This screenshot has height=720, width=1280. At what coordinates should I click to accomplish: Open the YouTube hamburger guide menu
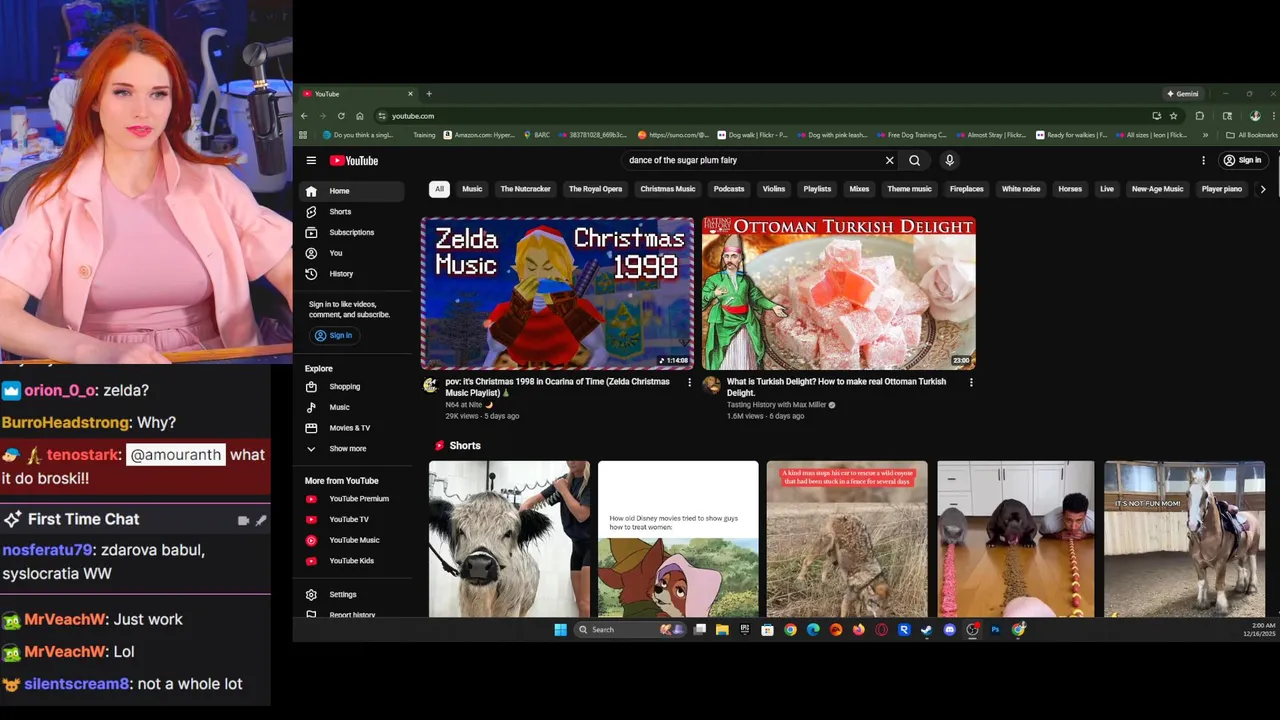tap(311, 160)
